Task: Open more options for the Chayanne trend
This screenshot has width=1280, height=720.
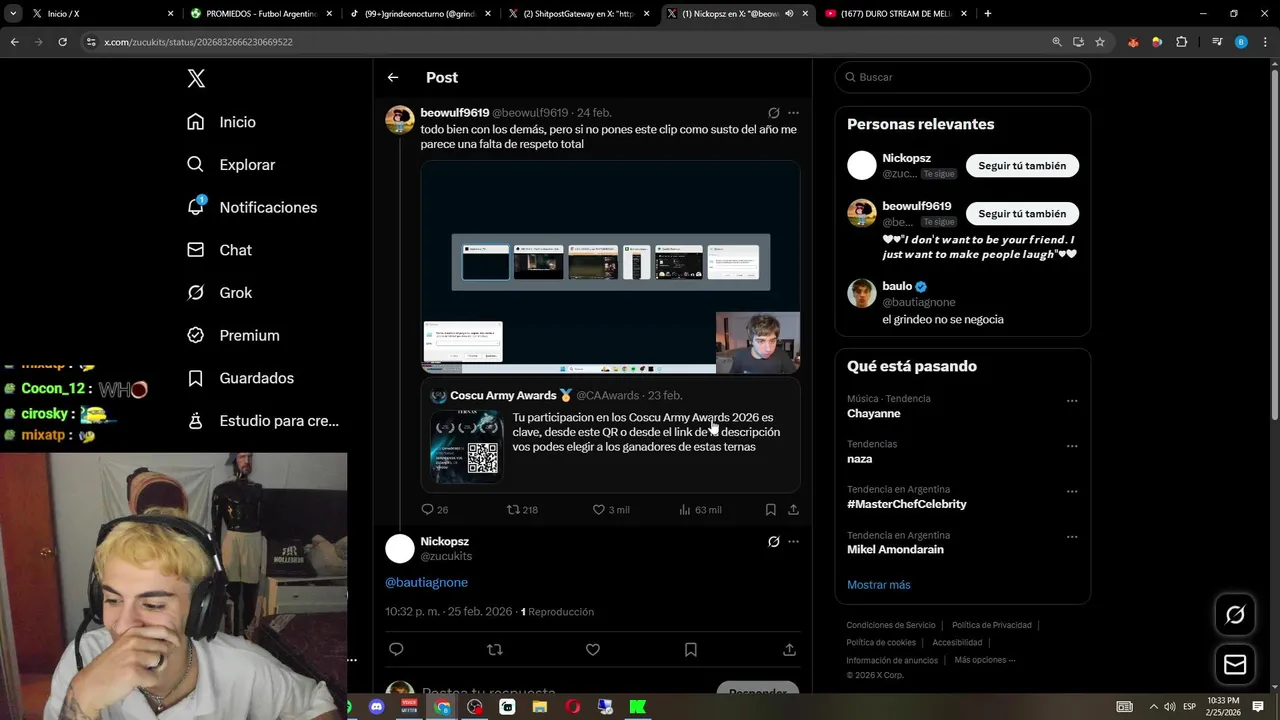Action: (1072, 401)
